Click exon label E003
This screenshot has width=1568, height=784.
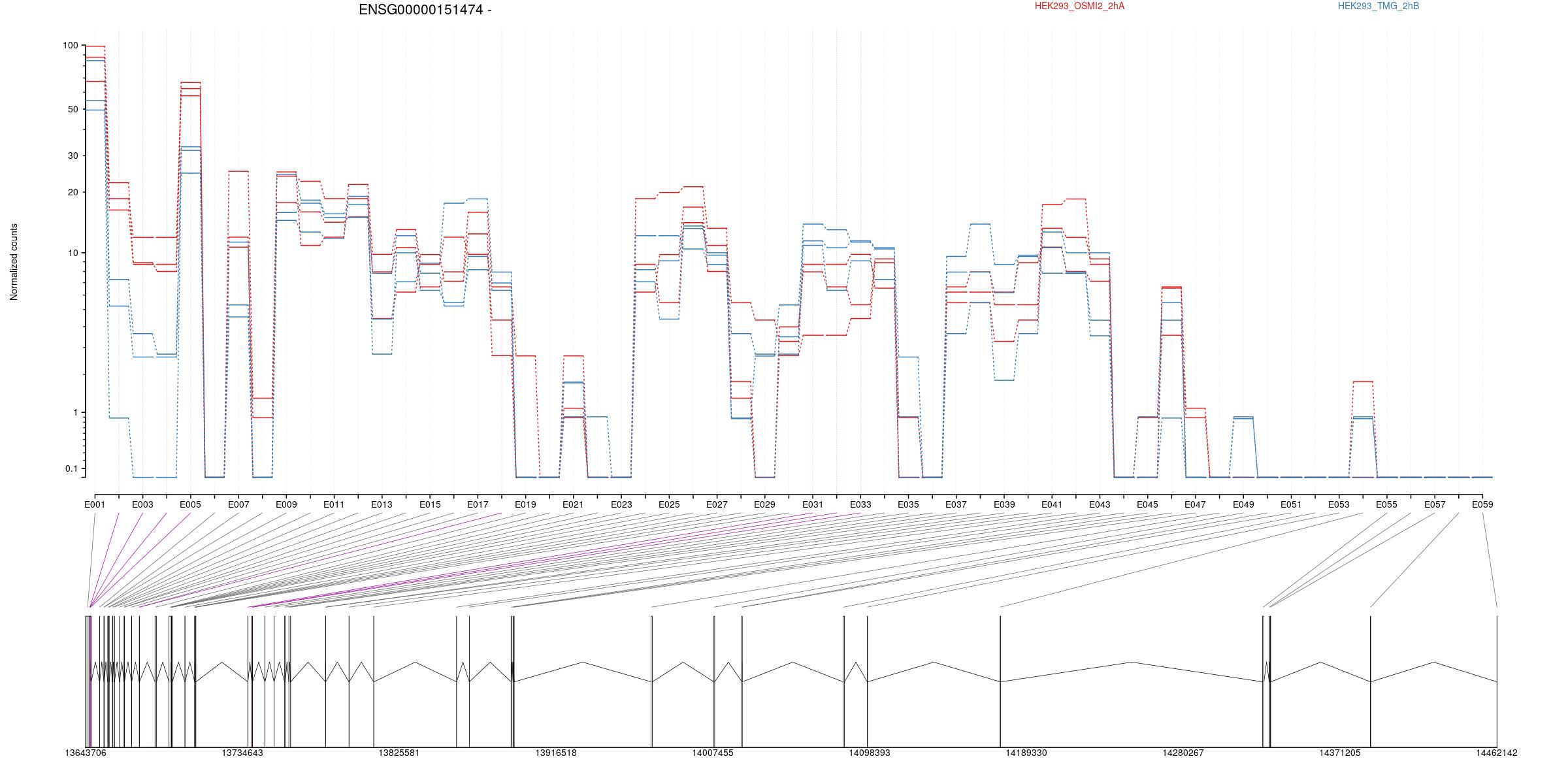142,504
